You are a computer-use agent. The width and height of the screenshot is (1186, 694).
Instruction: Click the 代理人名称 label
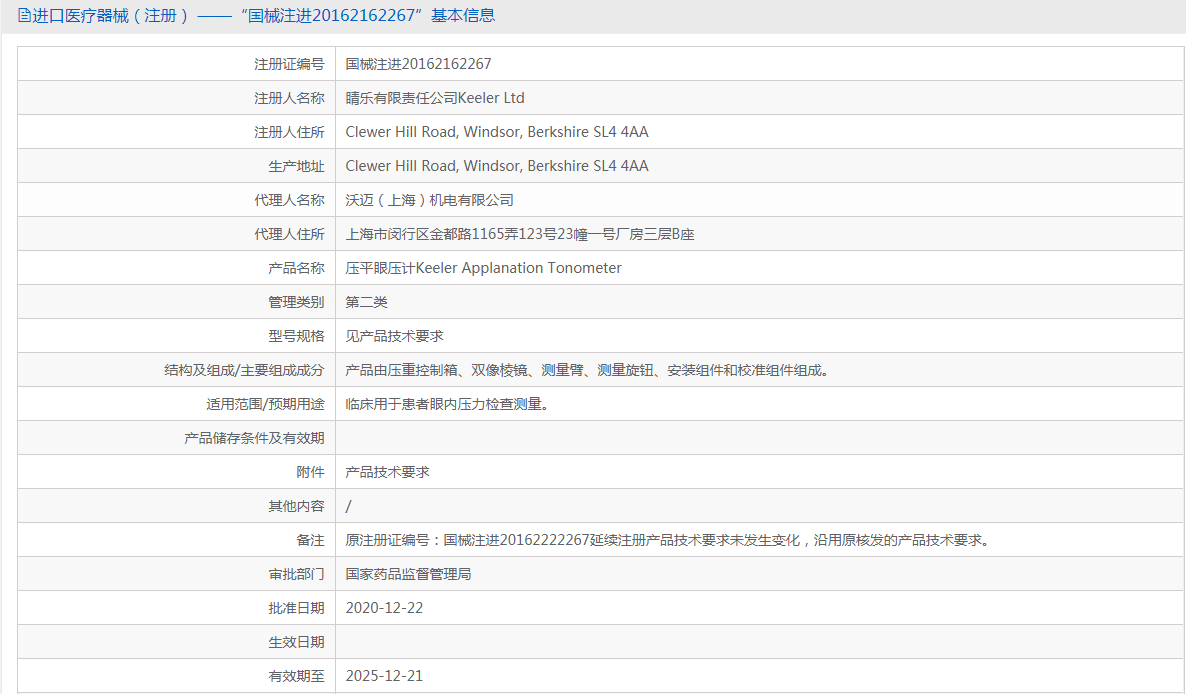289,200
